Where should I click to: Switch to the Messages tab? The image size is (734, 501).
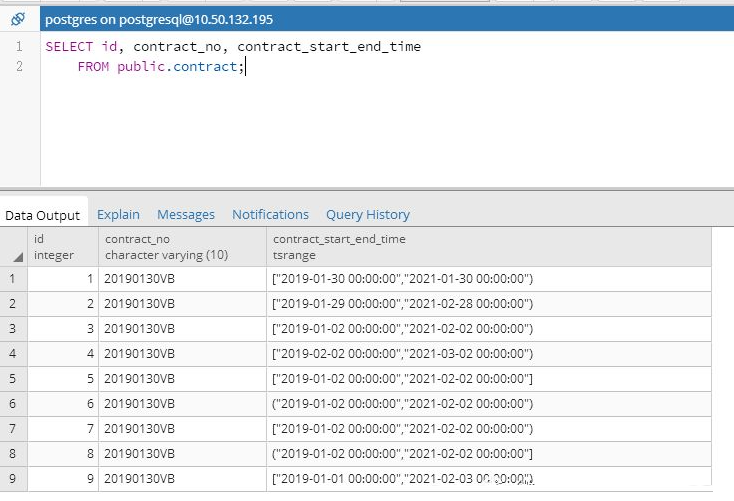pyautogui.click(x=186, y=214)
